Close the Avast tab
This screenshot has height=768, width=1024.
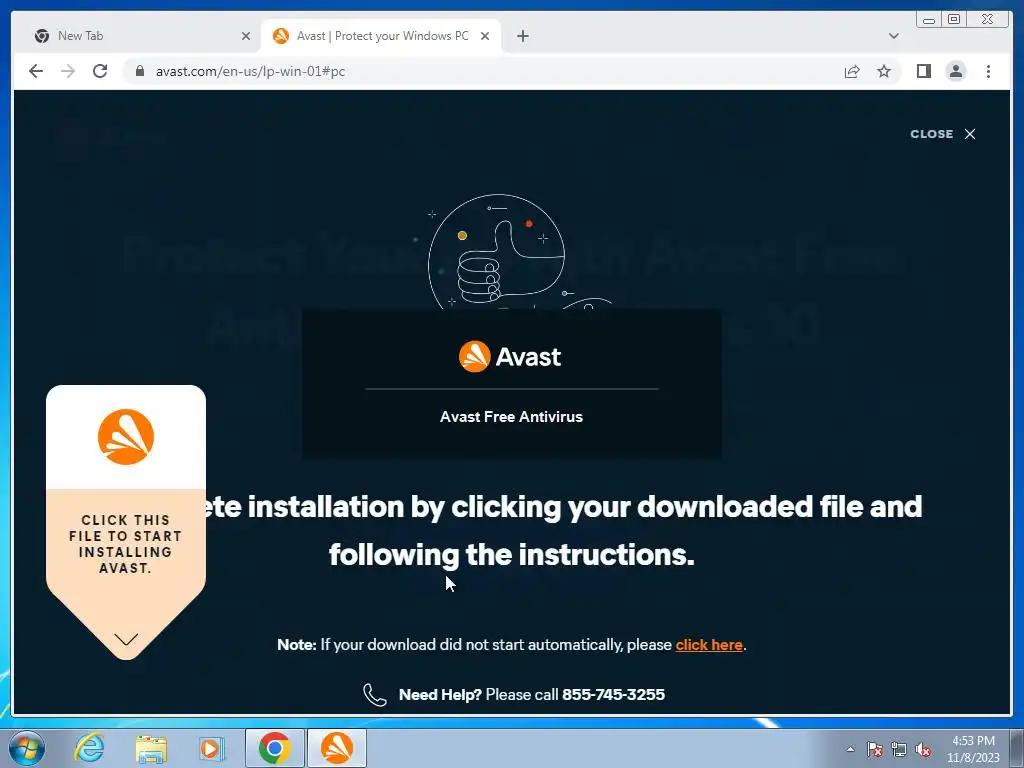[485, 36]
